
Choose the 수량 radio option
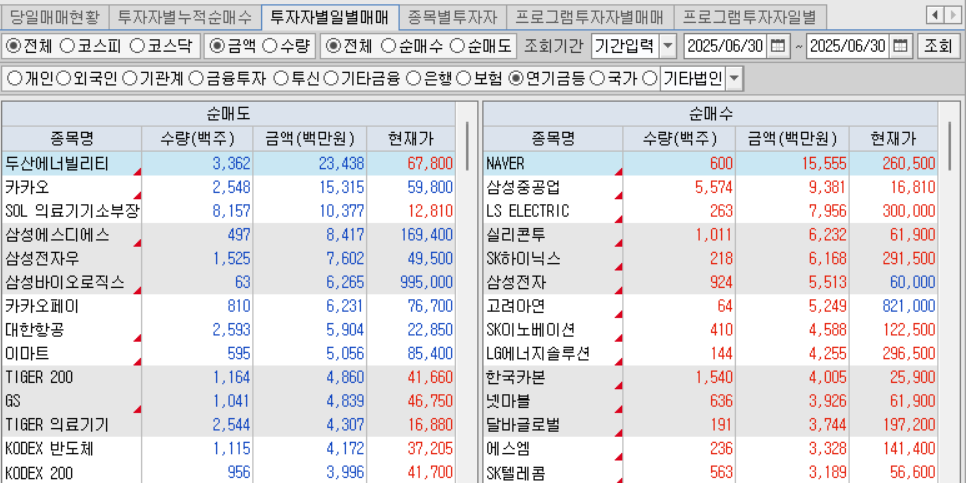click(269, 46)
